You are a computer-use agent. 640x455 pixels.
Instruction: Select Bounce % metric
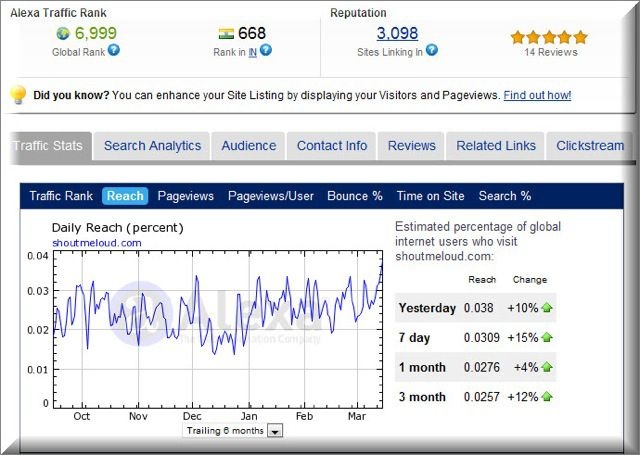[x=355, y=196]
